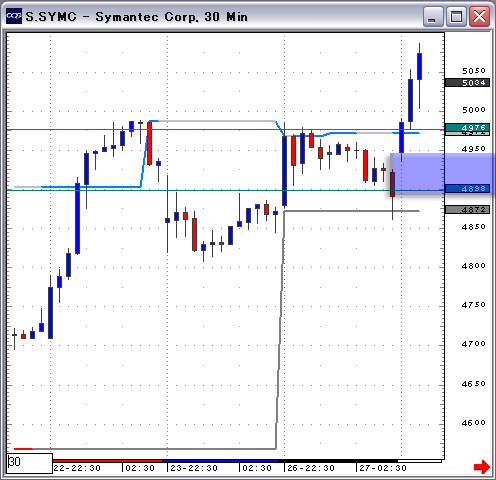
Task: Click the 4750 price scale label
Action: point(474,305)
